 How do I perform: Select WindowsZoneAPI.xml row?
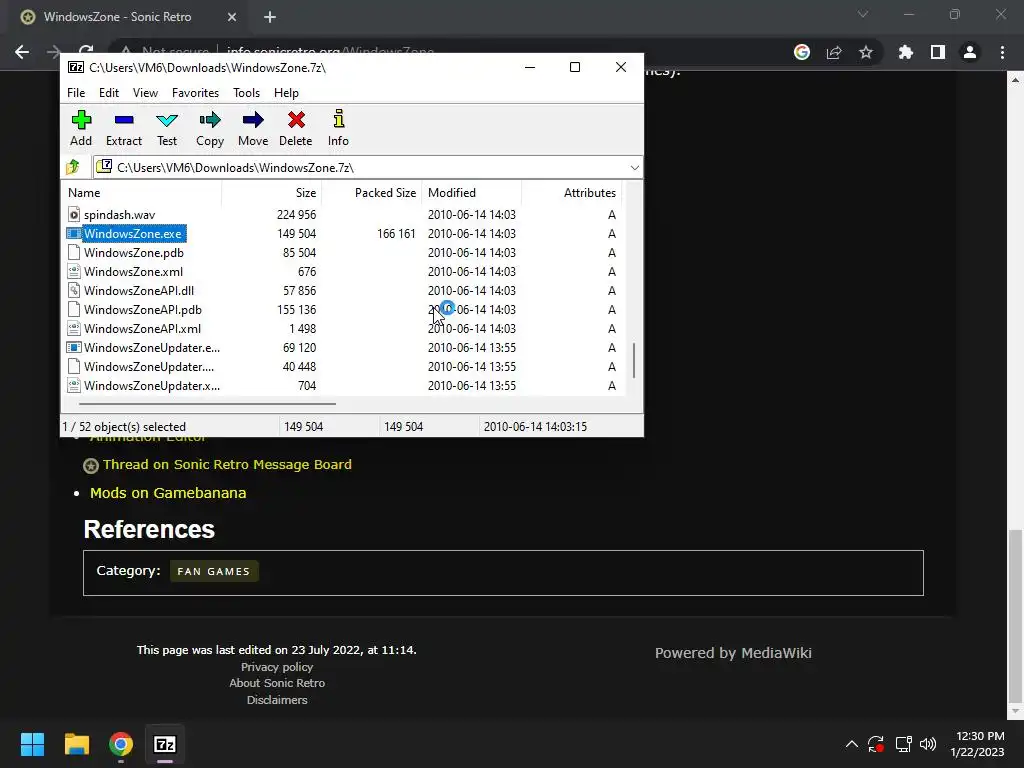[x=343, y=328]
